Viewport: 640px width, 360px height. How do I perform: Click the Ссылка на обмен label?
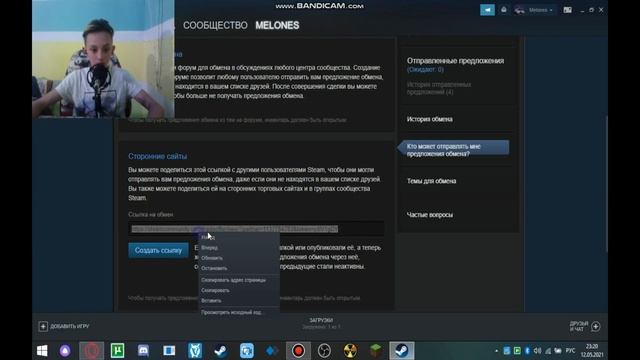(151, 214)
